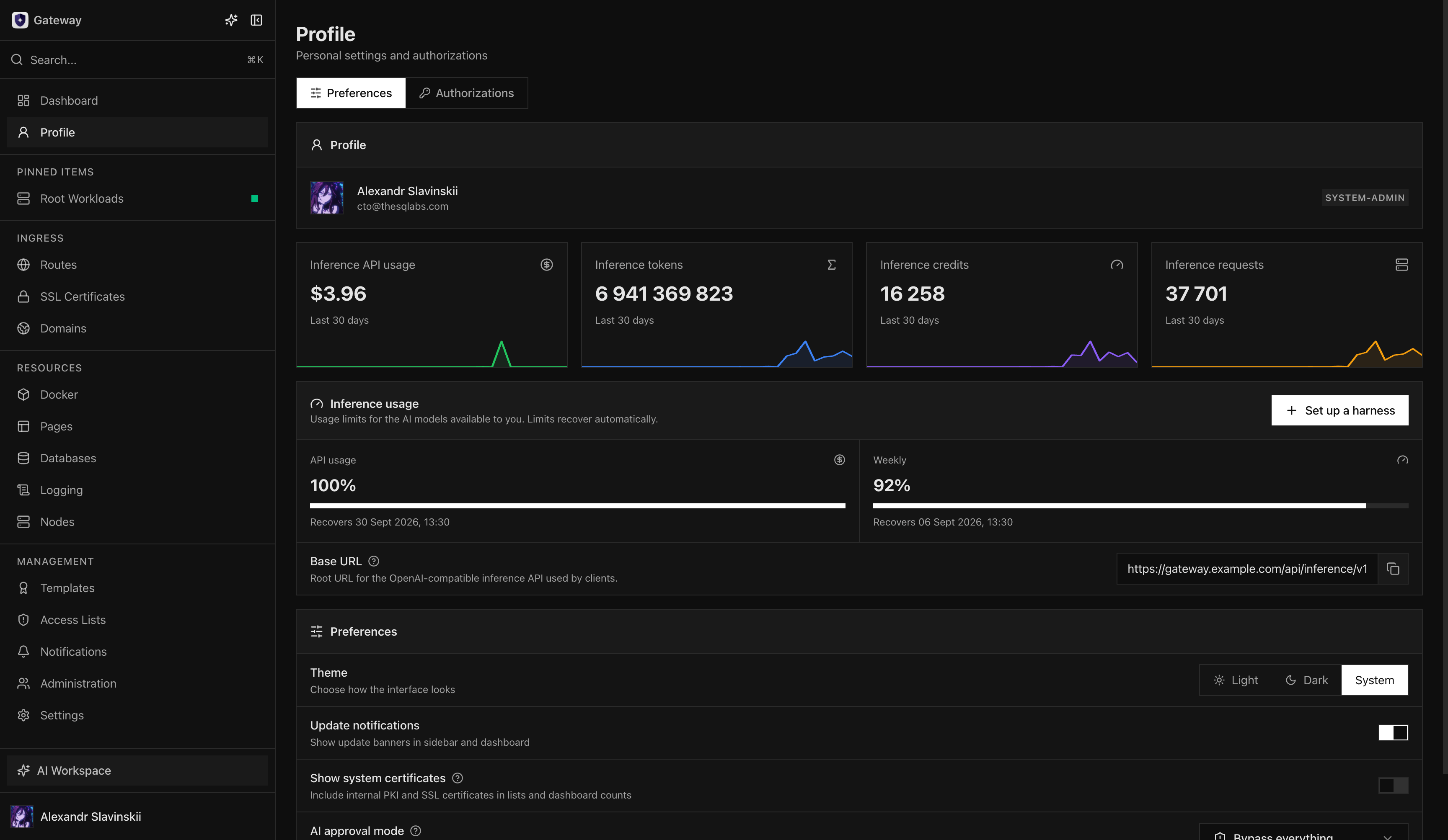The height and width of the screenshot is (840, 1448).
Task: Switch to the Authorizations tab
Action: coord(467,93)
